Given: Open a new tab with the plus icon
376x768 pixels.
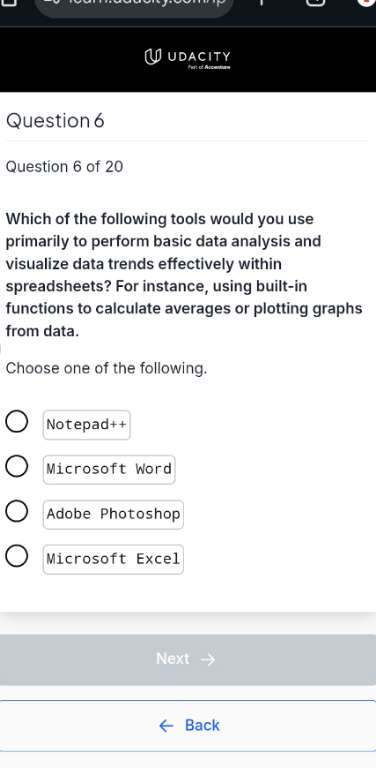Looking at the screenshot, I should [261, 2].
